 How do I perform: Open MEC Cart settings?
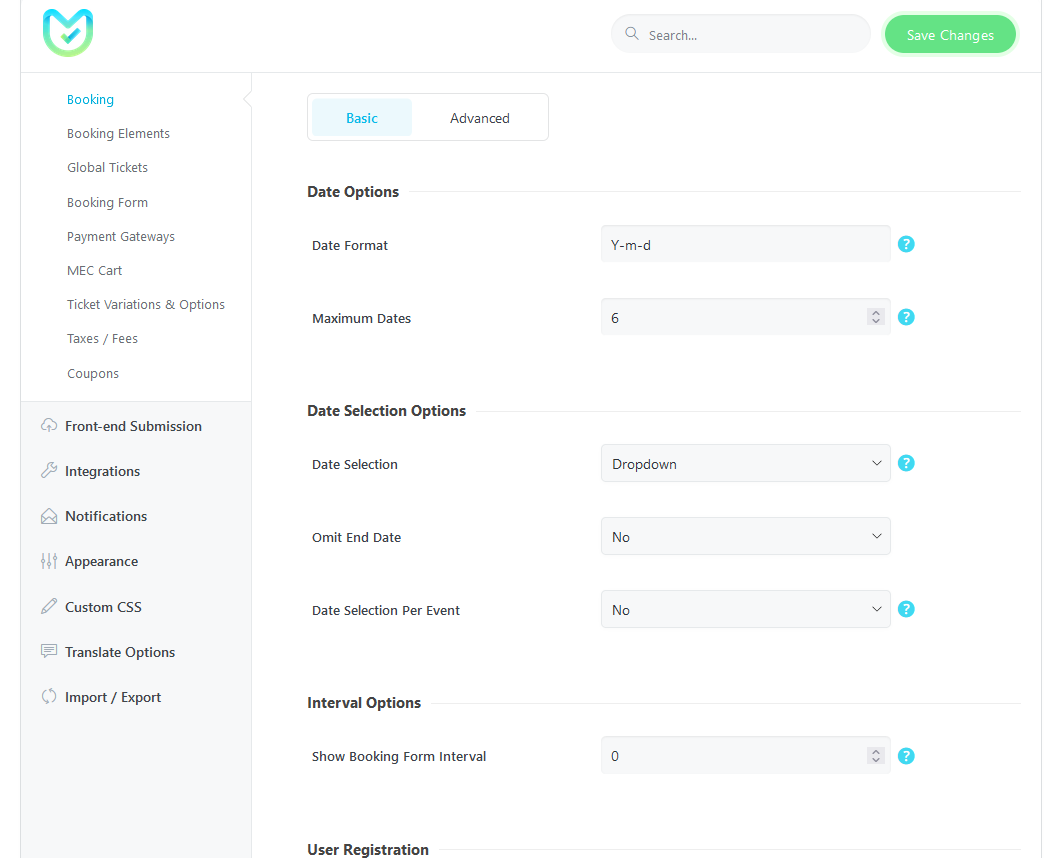pyautogui.click(x=94, y=270)
